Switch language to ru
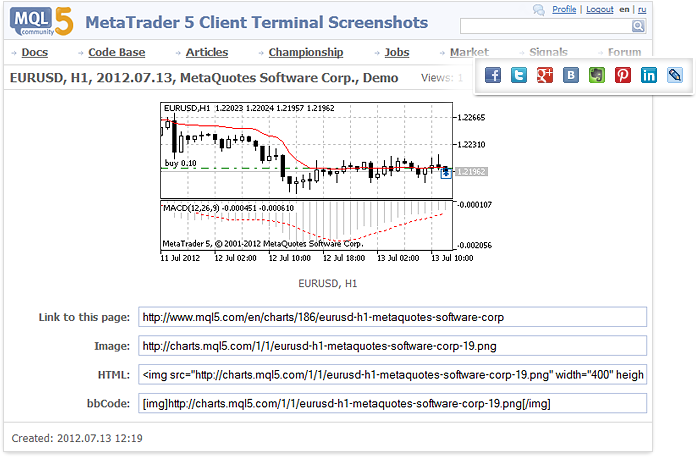Screen dimensions: 696x457 (x=642, y=9)
